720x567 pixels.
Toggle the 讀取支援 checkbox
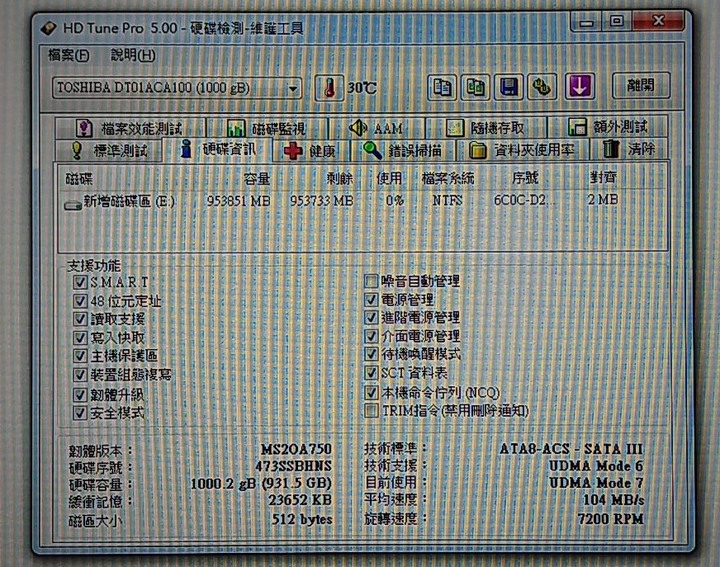pyautogui.click(x=80, y=319)
